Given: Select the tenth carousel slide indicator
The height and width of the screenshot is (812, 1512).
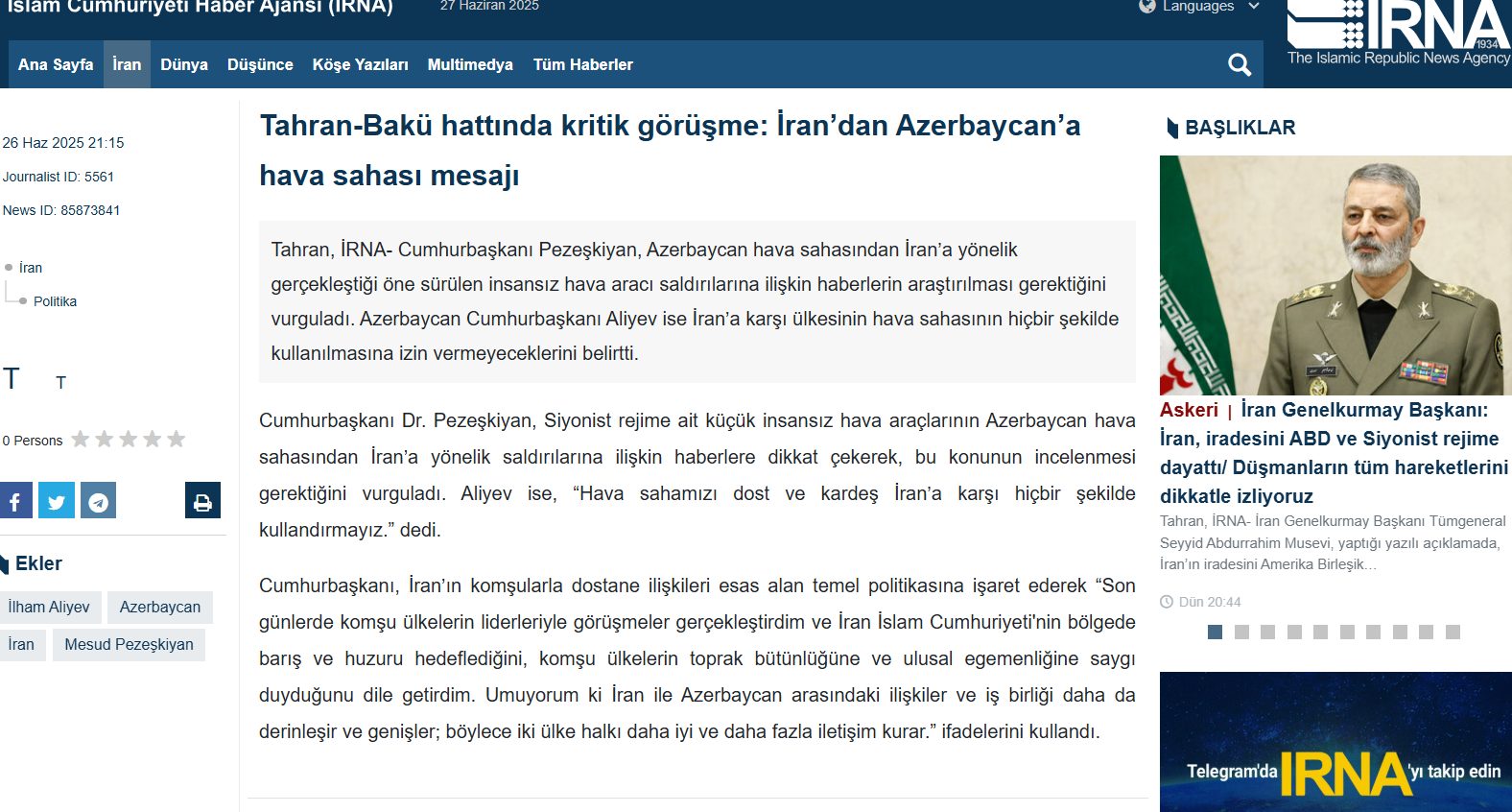Looking at the screenshot, I should (1453, 632).
